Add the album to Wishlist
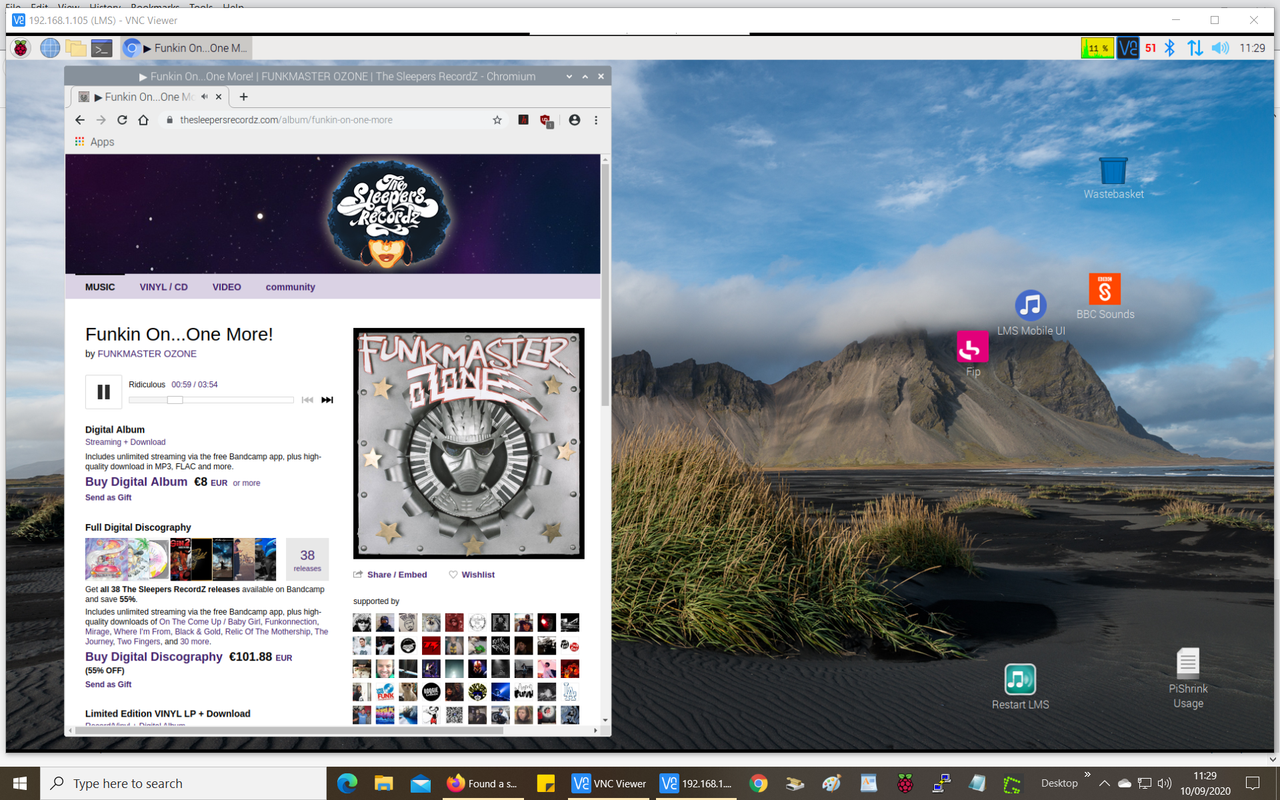1280x800 pixels. point(471,575)
